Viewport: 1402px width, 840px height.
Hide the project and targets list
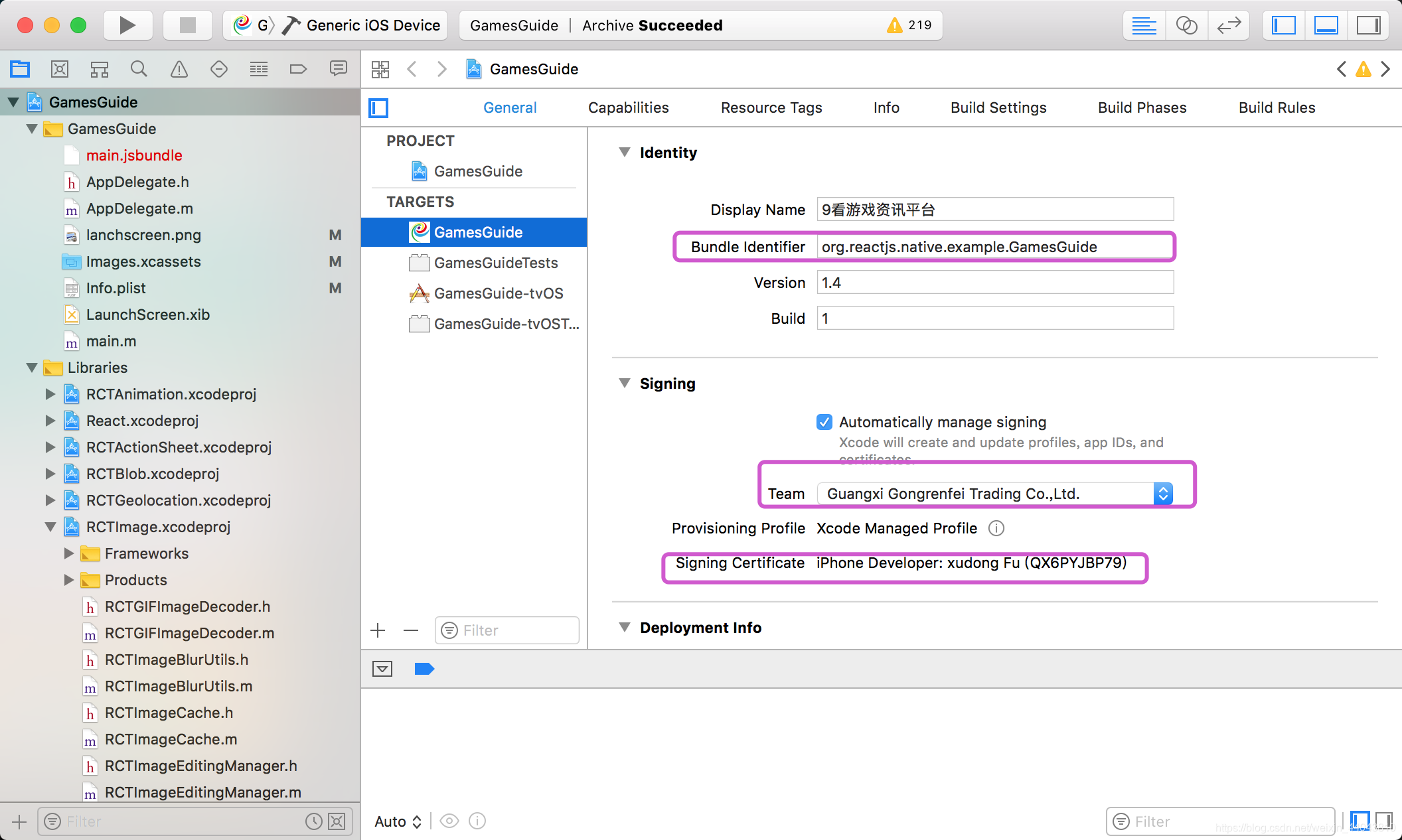tap(378, 107)
